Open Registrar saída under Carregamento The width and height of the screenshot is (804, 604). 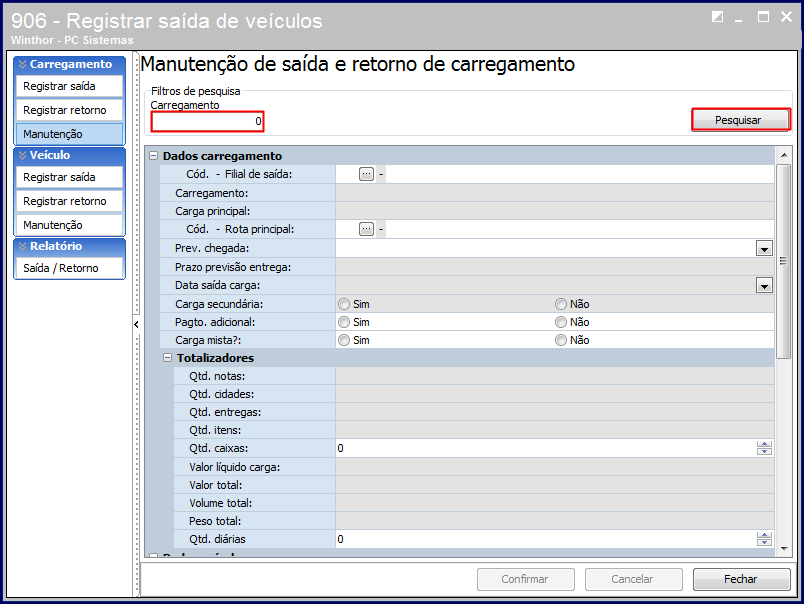[x=69, y=86]
